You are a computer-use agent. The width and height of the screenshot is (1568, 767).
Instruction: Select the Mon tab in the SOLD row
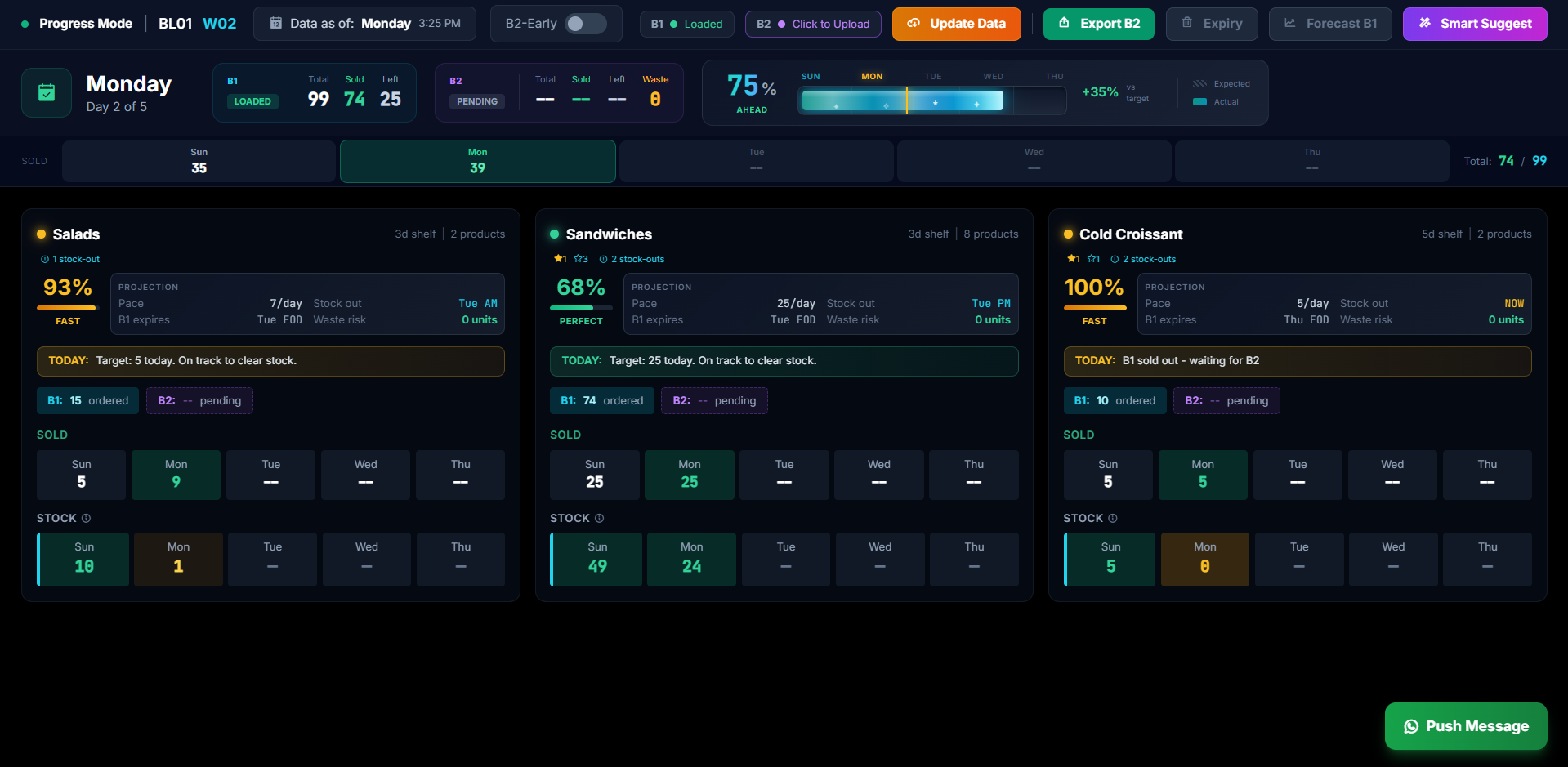coord(477,161)
